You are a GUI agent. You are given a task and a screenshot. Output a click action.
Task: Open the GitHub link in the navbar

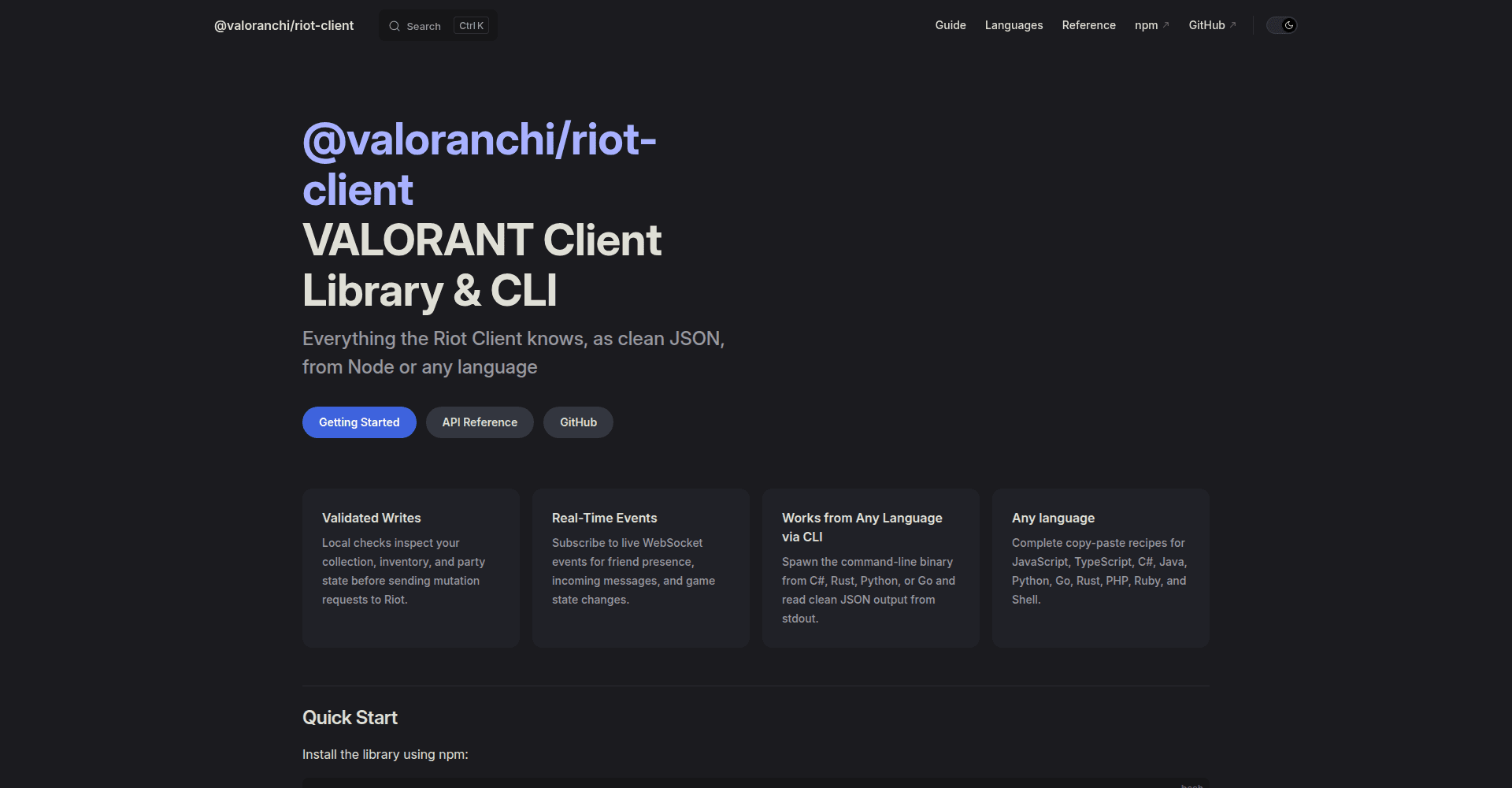tap(1212, 25)
